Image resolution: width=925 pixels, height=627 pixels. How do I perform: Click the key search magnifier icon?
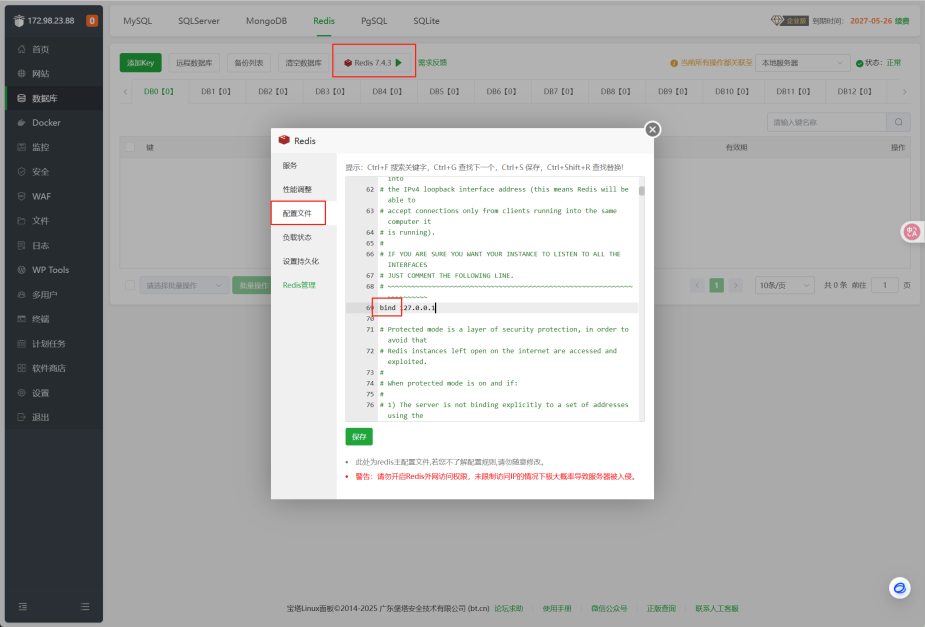point(898,122)
